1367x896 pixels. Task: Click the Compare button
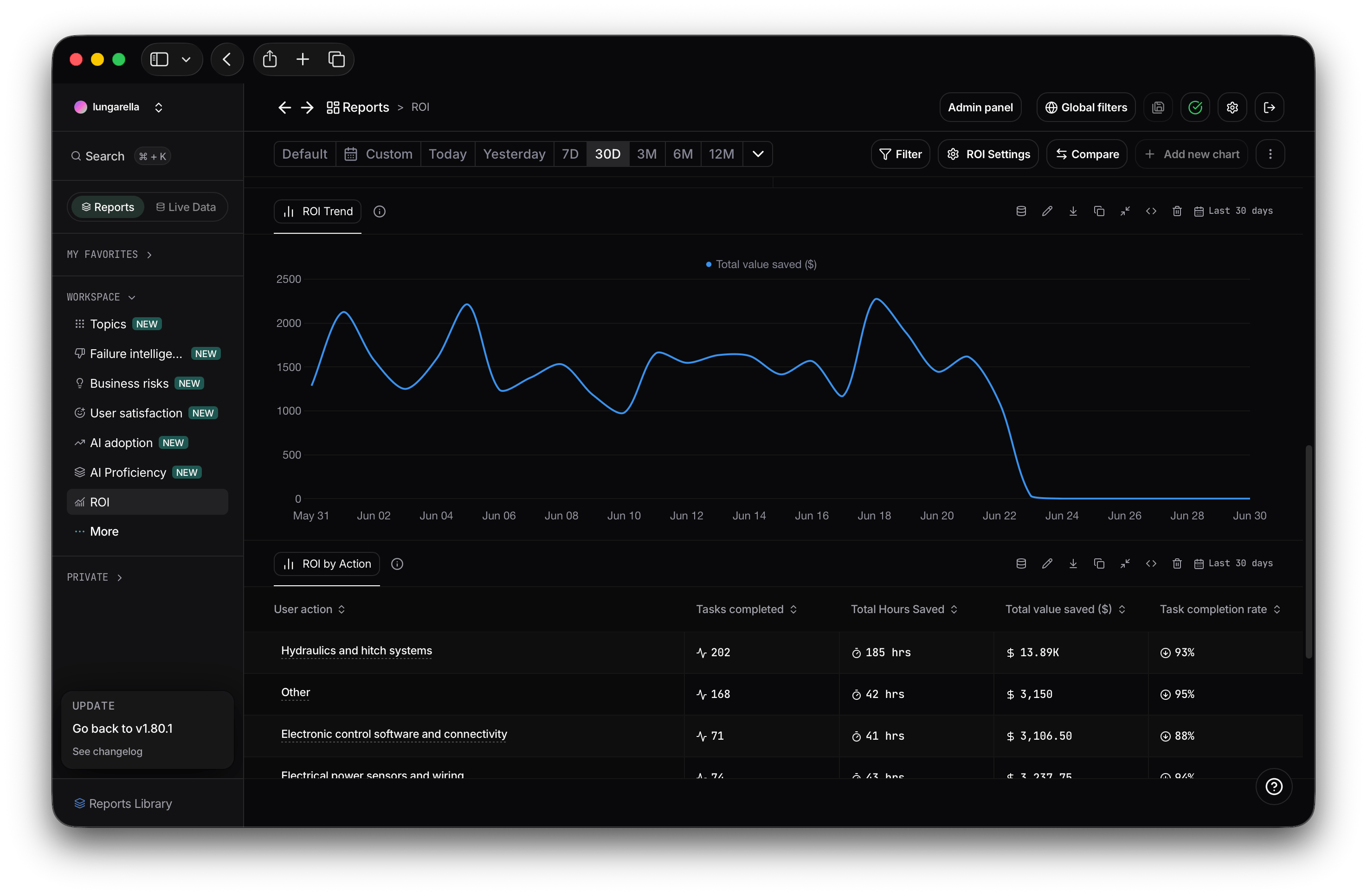[x=1087, y=154]
